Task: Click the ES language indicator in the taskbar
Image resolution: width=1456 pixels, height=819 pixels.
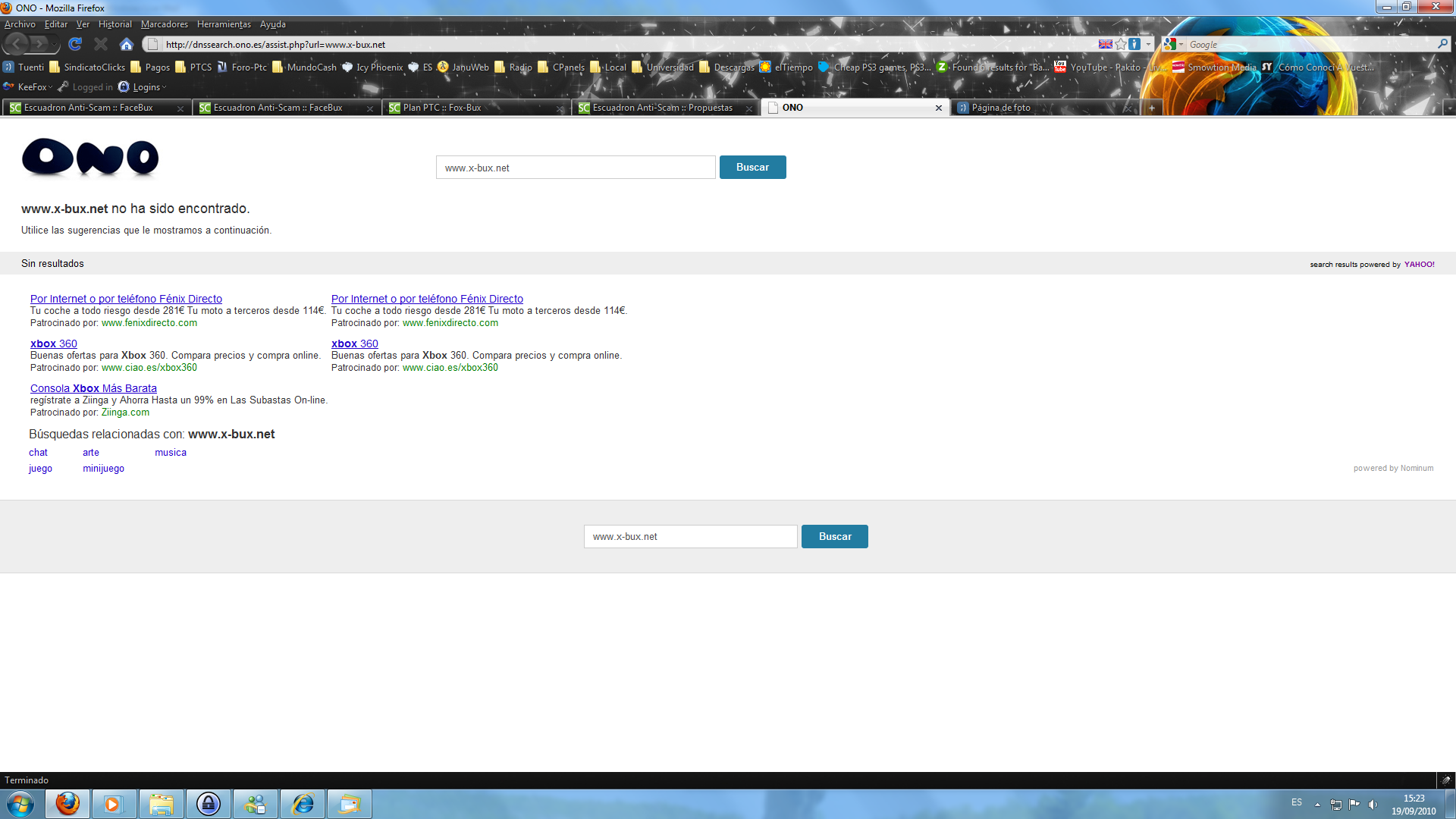Action: pyautogui.click(x=1297, y=802)
